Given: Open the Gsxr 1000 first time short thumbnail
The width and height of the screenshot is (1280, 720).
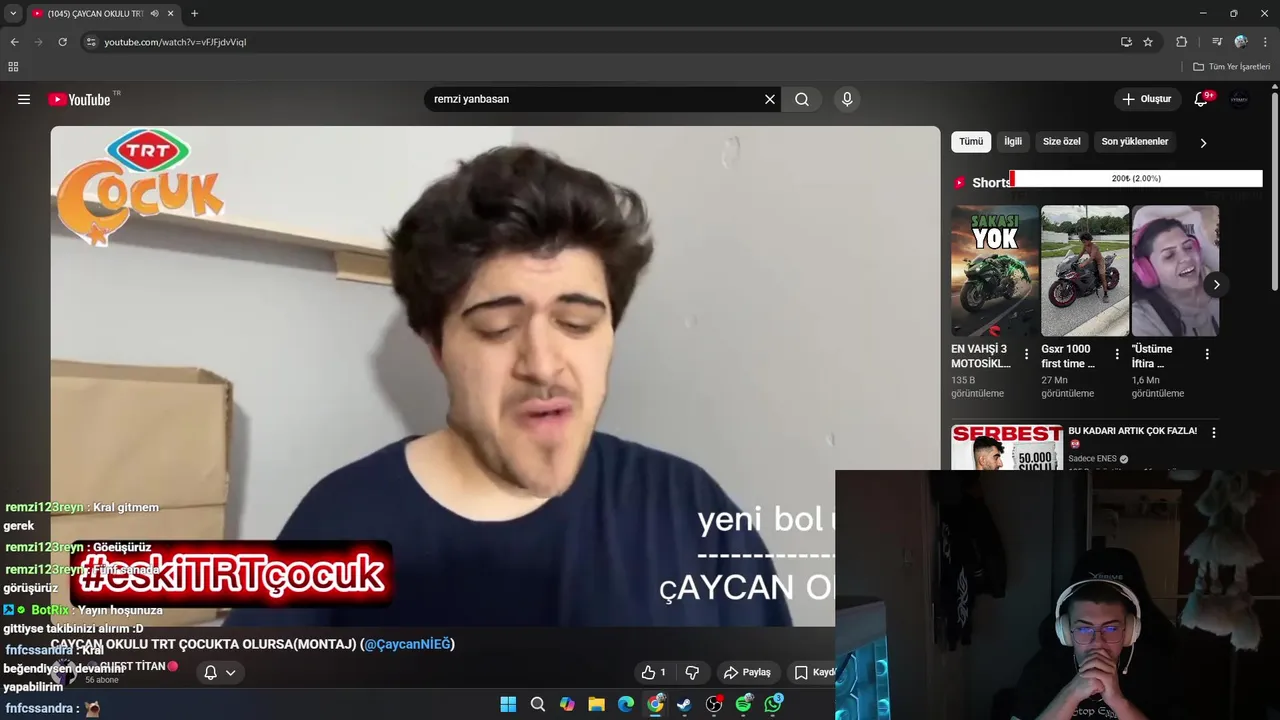Looking at the screenshot, I should tap(1085, 271).
